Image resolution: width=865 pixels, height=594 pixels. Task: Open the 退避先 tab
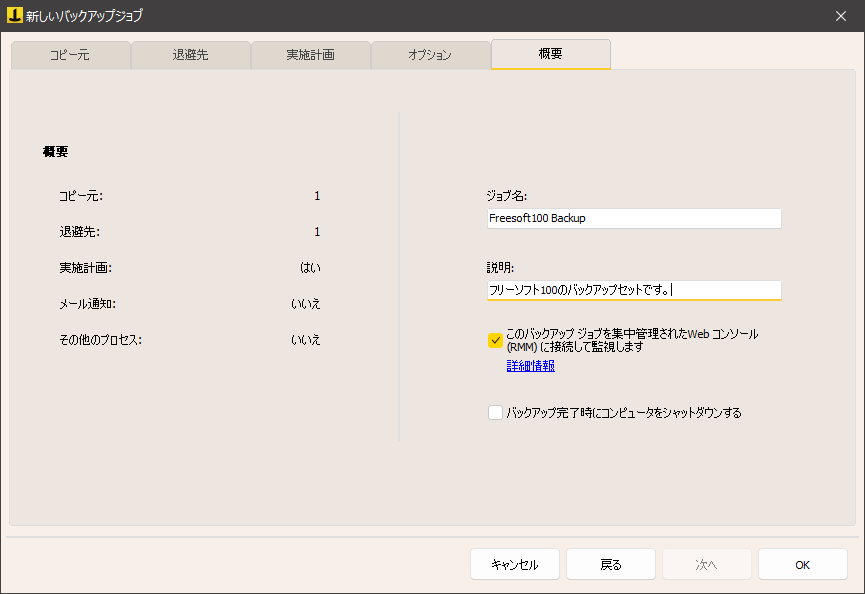point(191,55)
